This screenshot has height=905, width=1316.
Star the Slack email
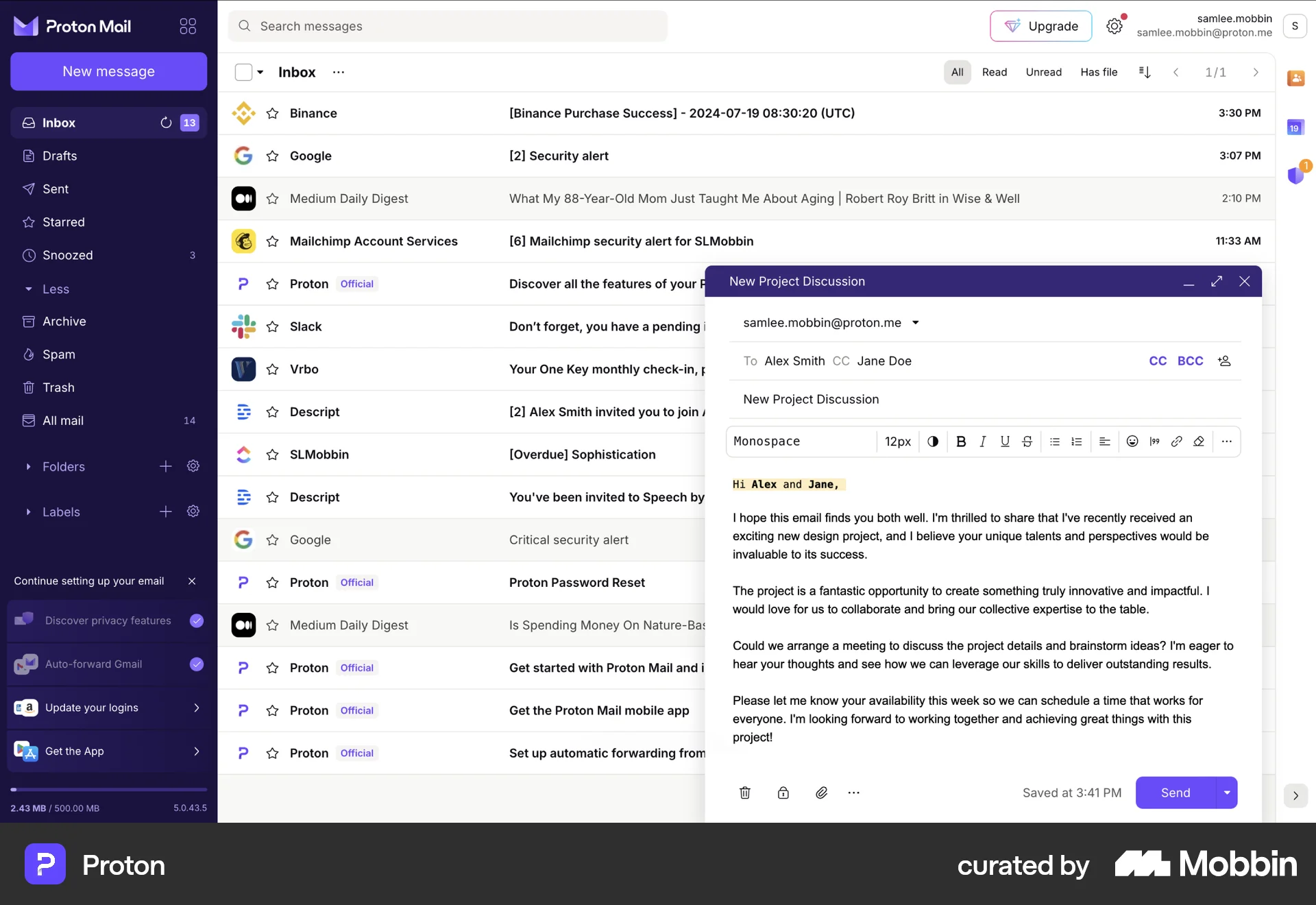pos(272,326)
